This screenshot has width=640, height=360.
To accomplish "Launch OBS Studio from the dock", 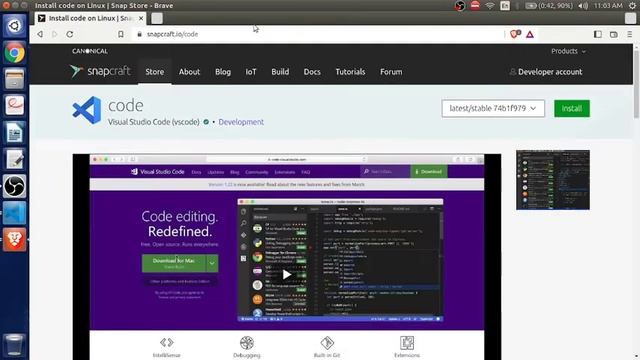I will (x=14, y=186).
